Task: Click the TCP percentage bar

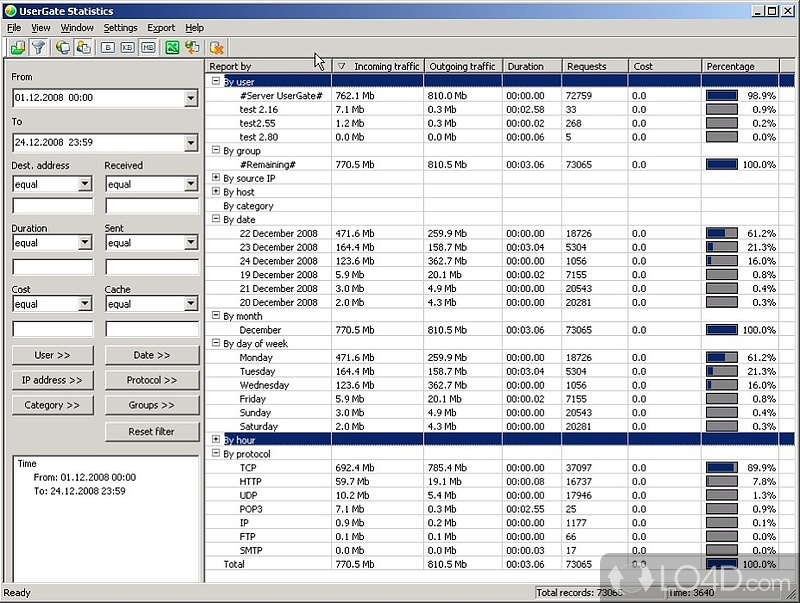Action: 721,467
